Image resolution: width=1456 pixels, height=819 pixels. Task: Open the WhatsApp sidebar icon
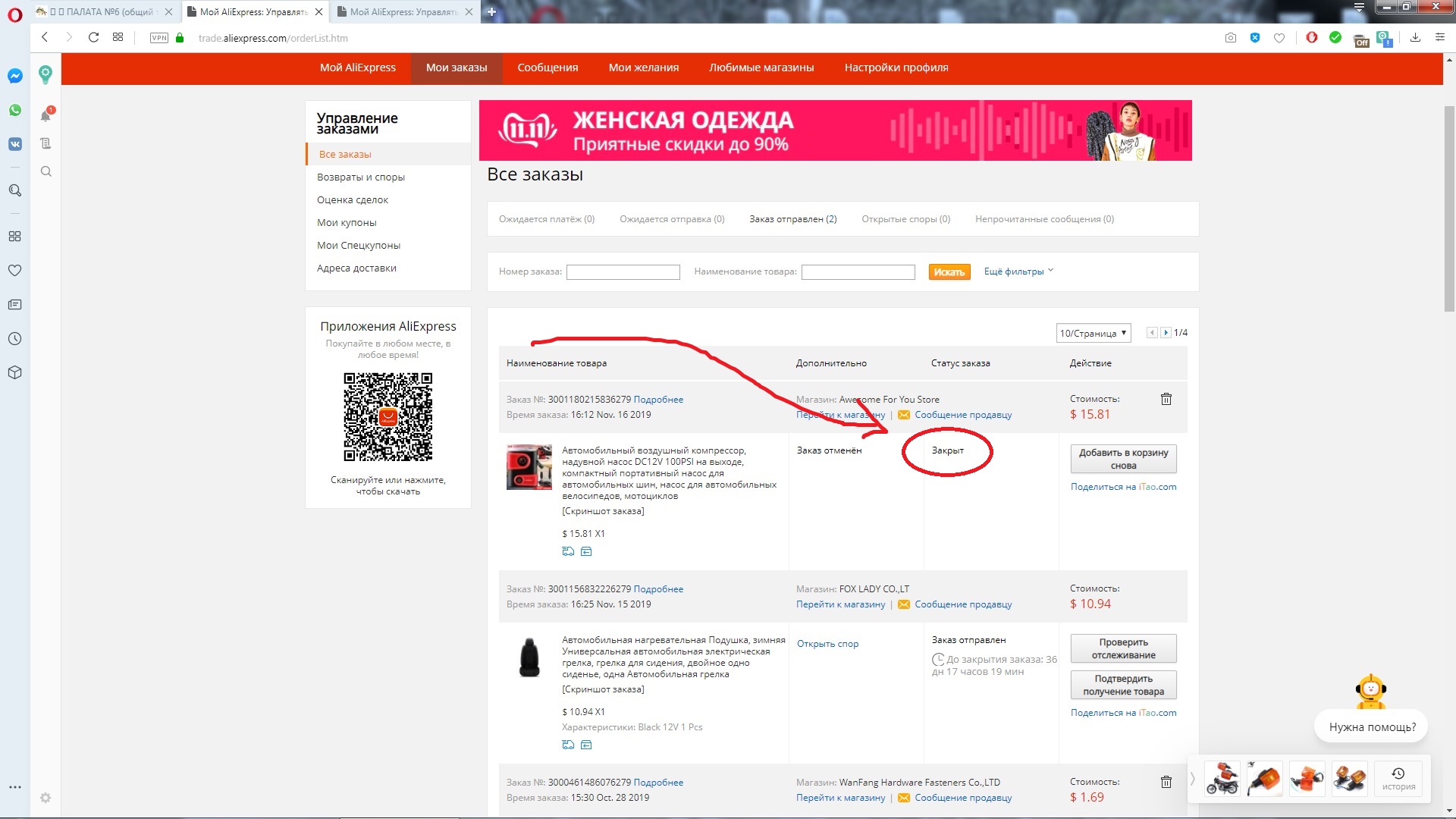pos(14,110)
